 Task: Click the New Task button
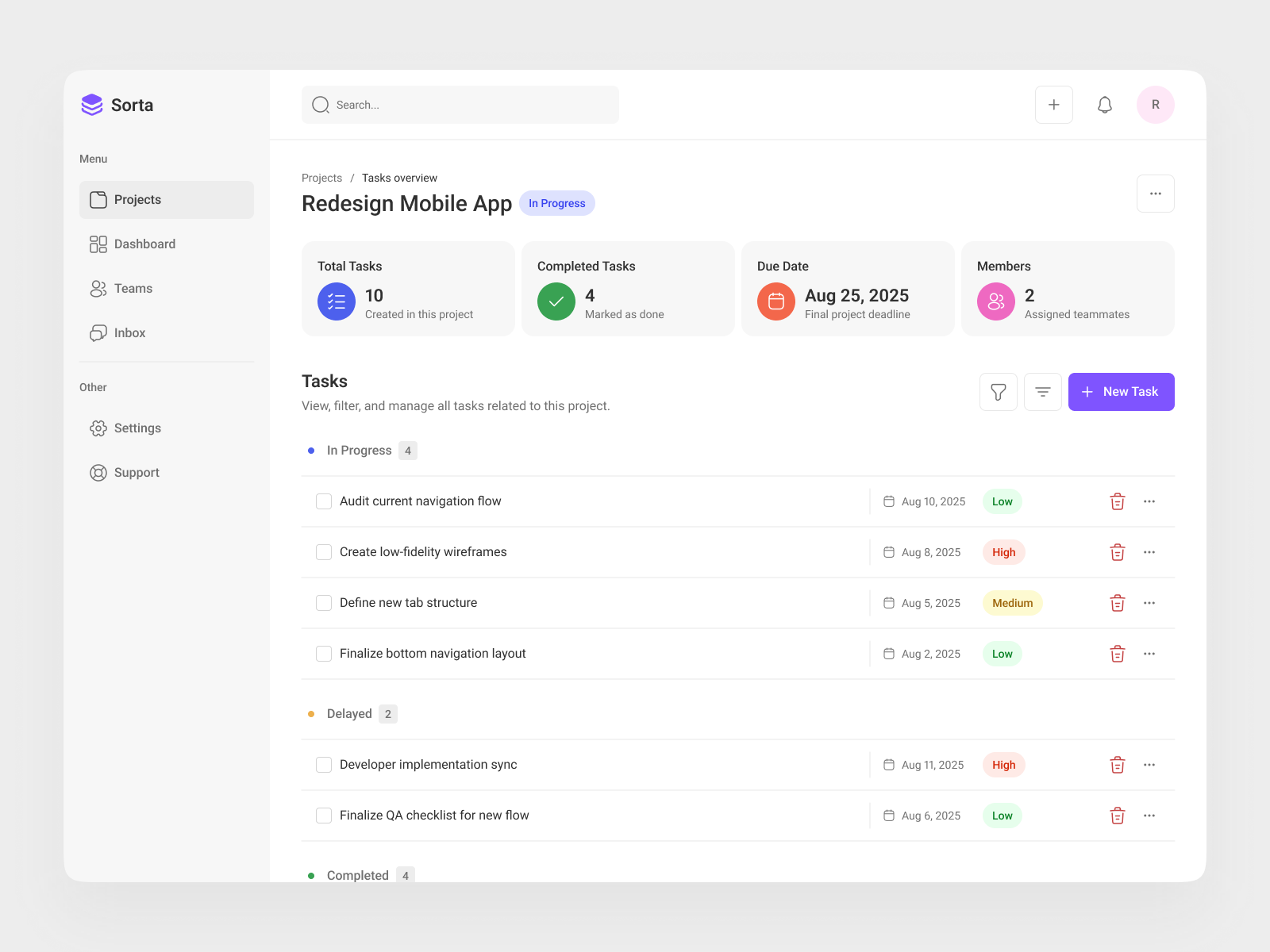point(1121,391)
